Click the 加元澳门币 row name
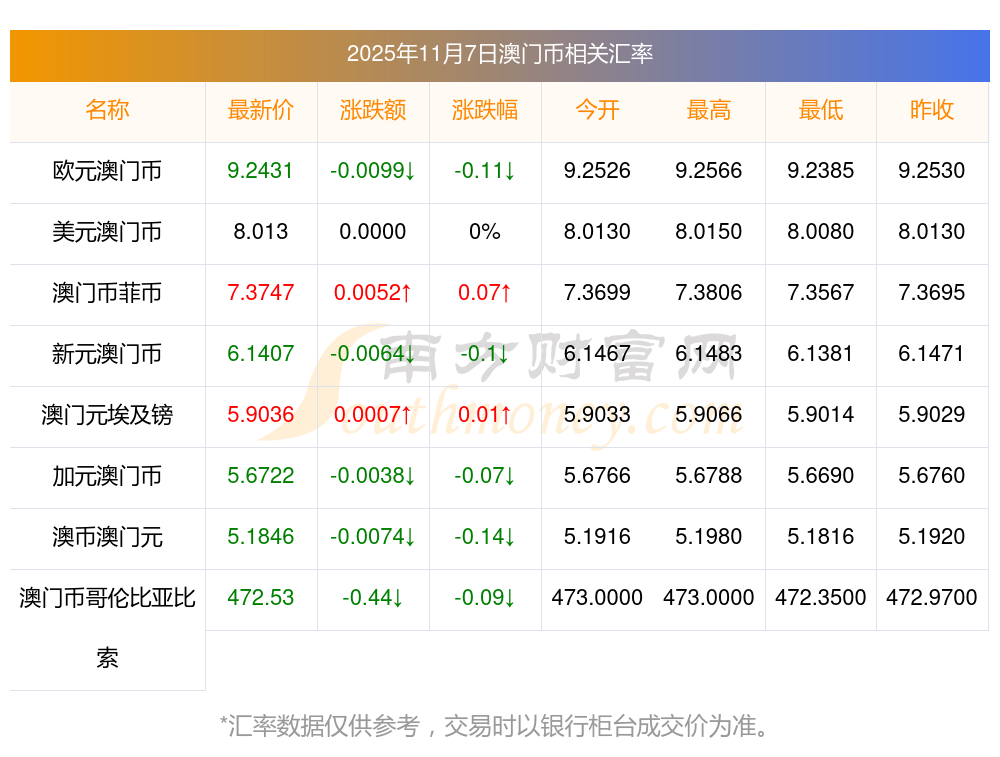1000x757 pixels. 107,476
